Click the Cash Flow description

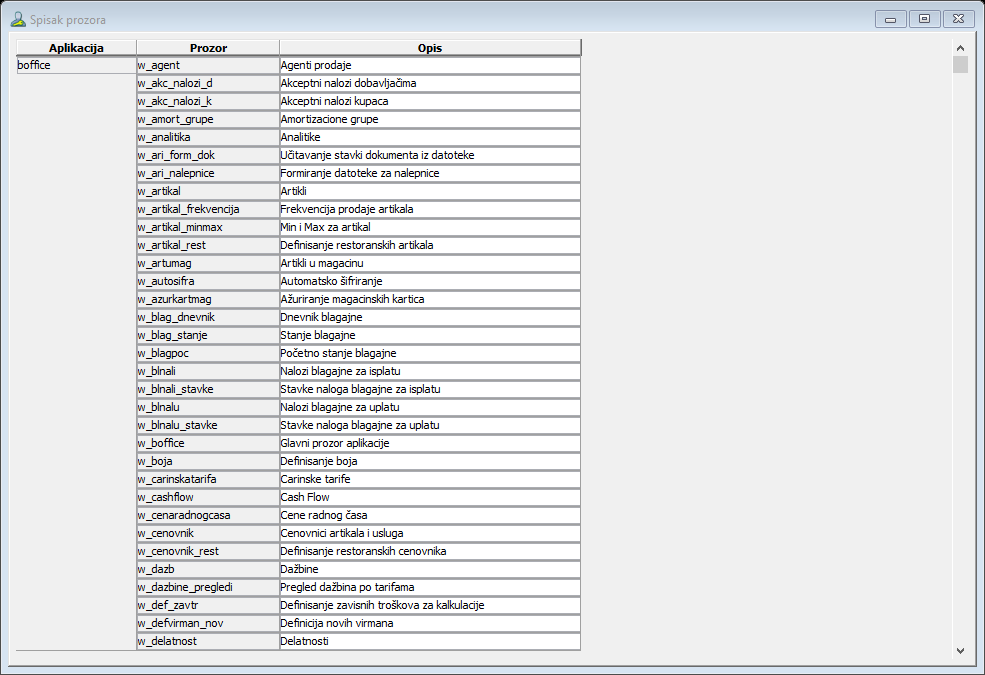pos(430,497)
